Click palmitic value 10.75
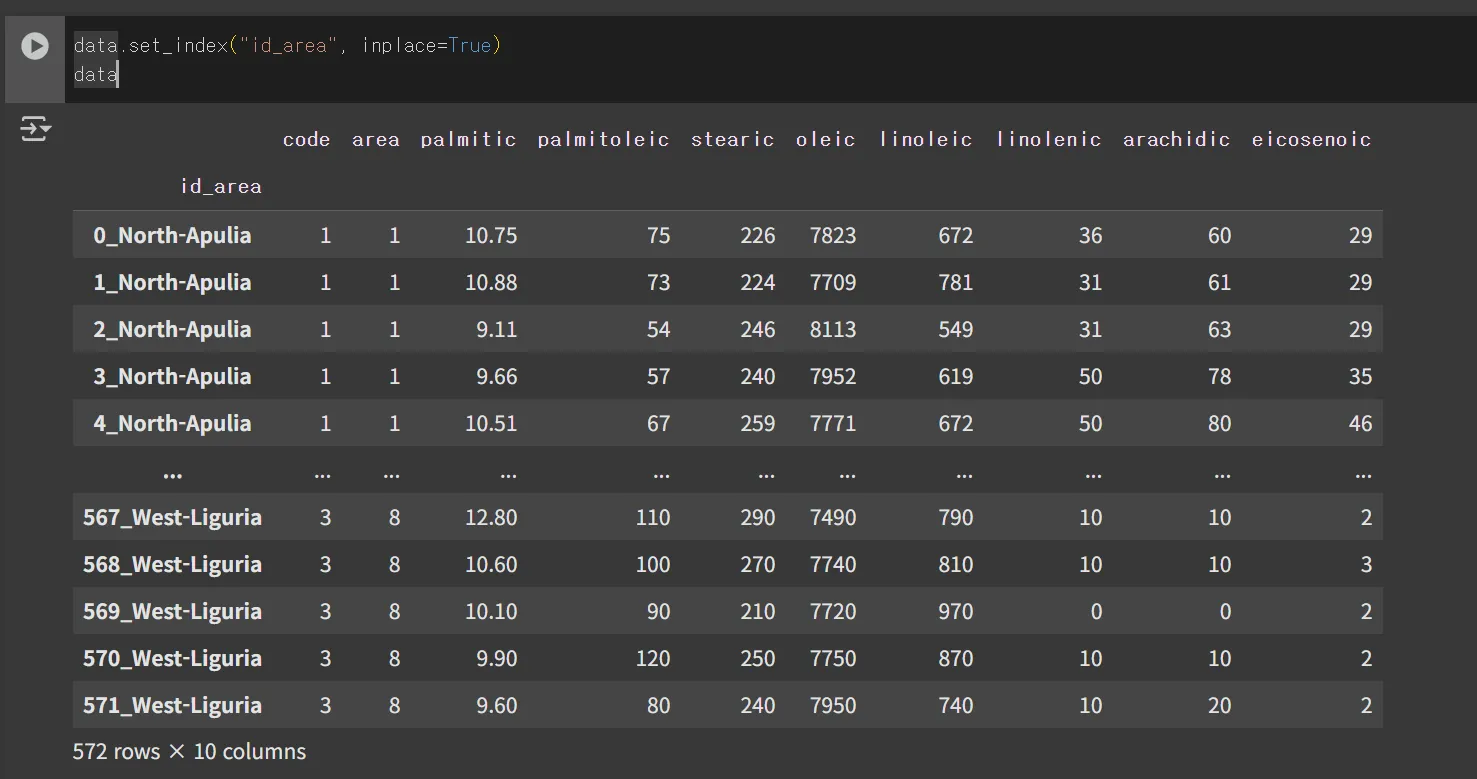This screenshot has width=1477, height=779. (491, 236)
